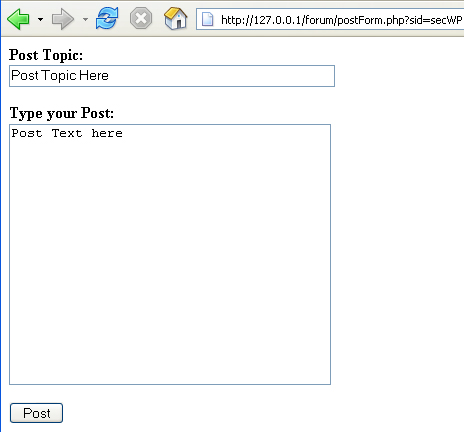The image size is (464, 432).
Task: Open the browser home page icon
Action: [x=176, y=18]
